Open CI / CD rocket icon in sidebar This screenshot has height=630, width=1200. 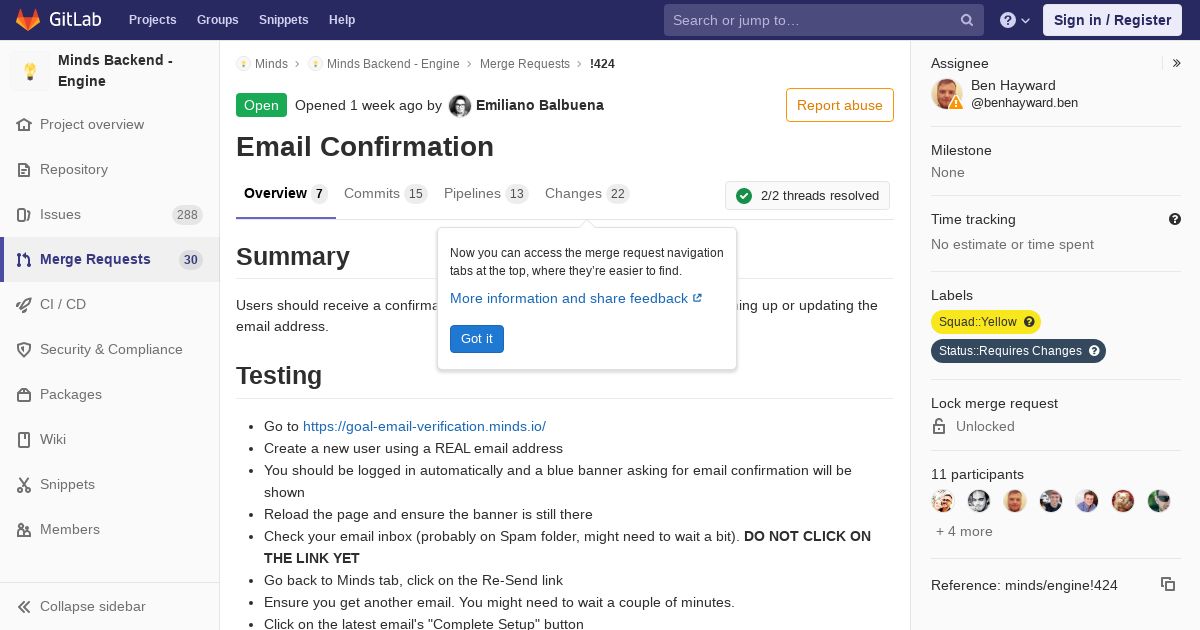click(x=24, y=304)
